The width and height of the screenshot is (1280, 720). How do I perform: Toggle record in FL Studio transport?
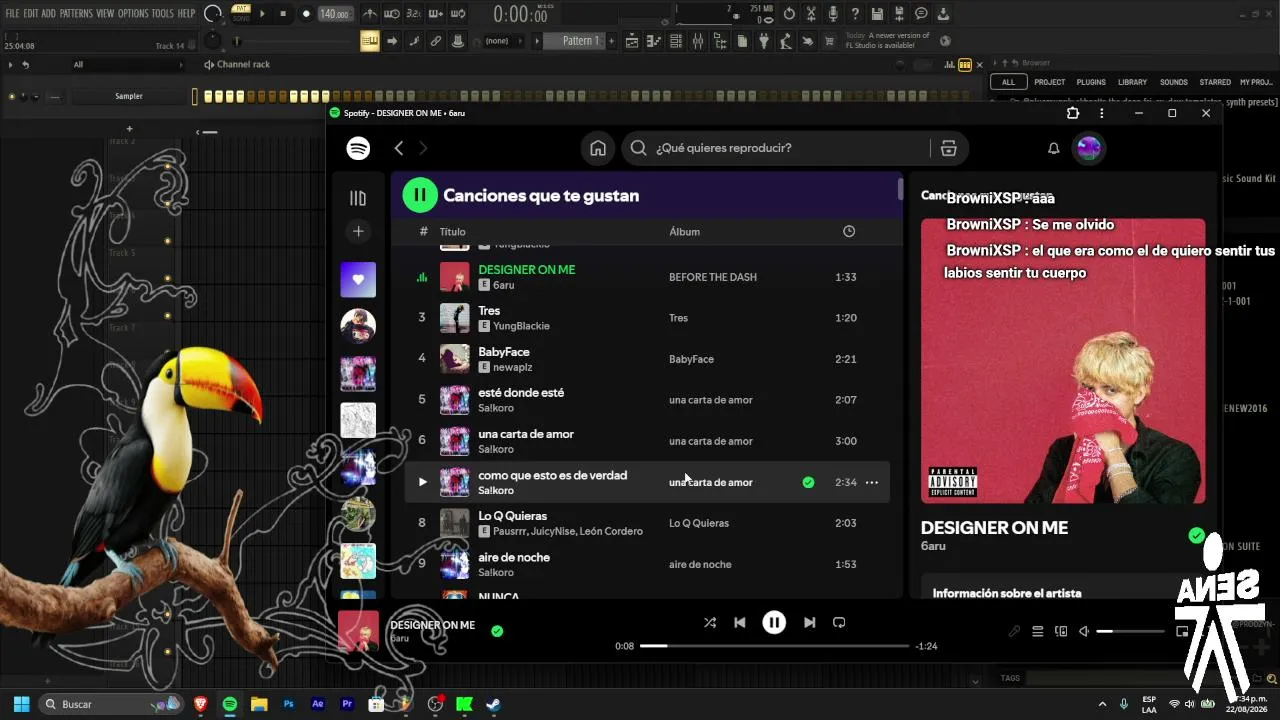[306, 14]
